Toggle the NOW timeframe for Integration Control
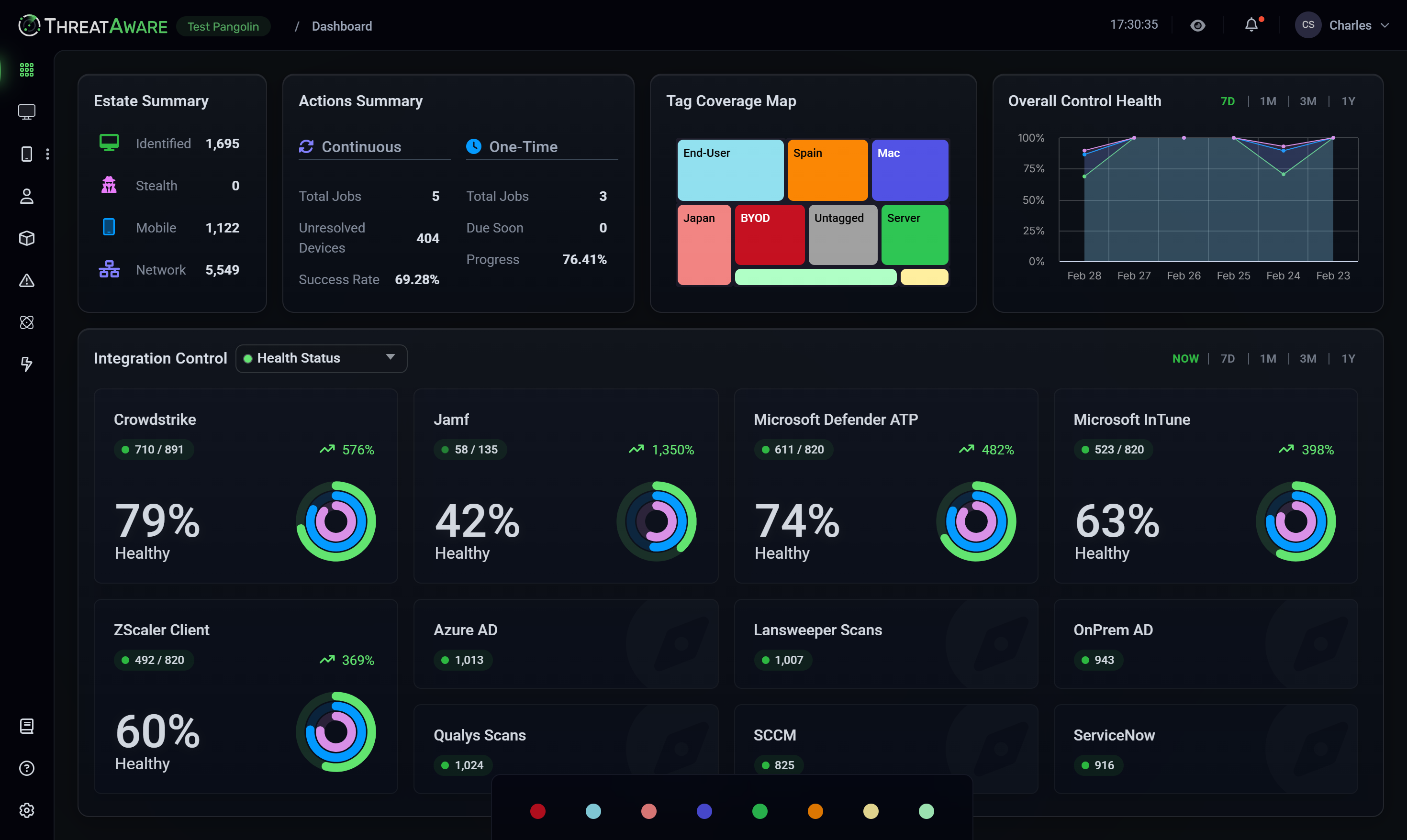The image size is (1407, 840). 1185,358
